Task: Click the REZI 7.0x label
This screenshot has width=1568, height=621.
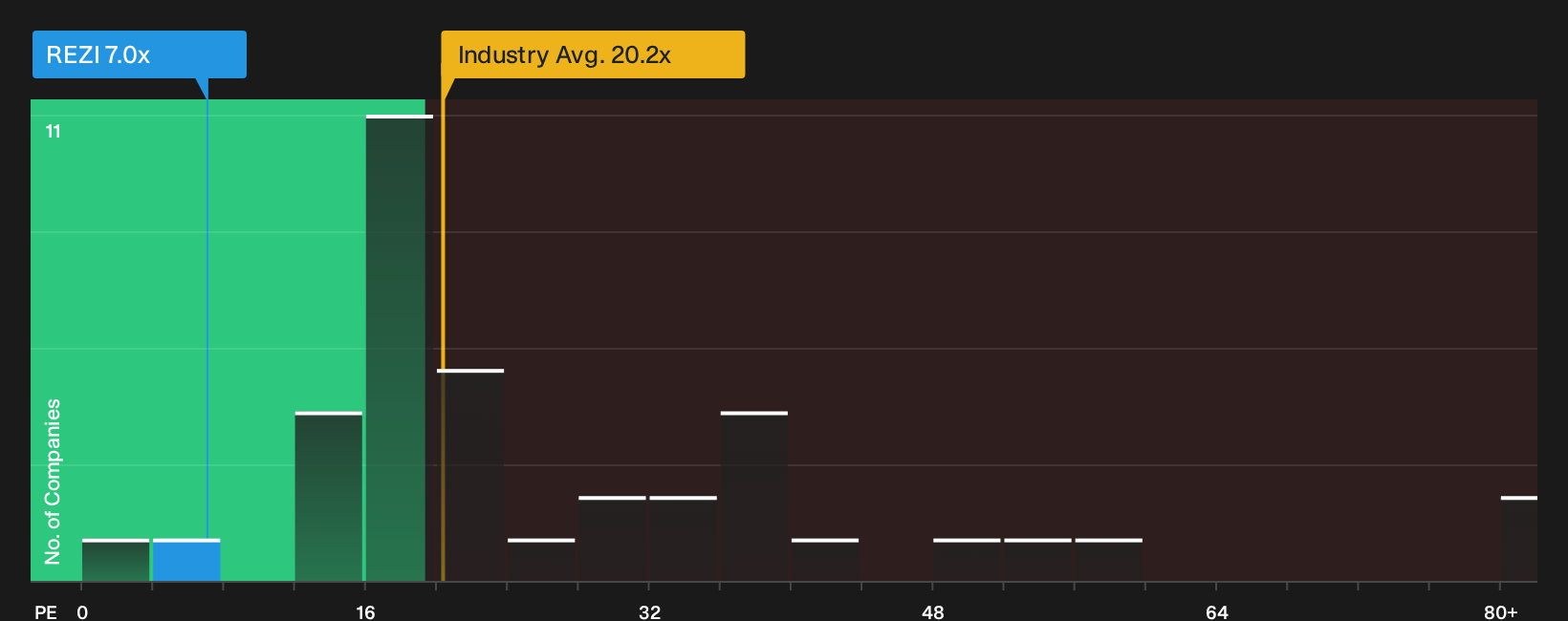Action: 140,54
